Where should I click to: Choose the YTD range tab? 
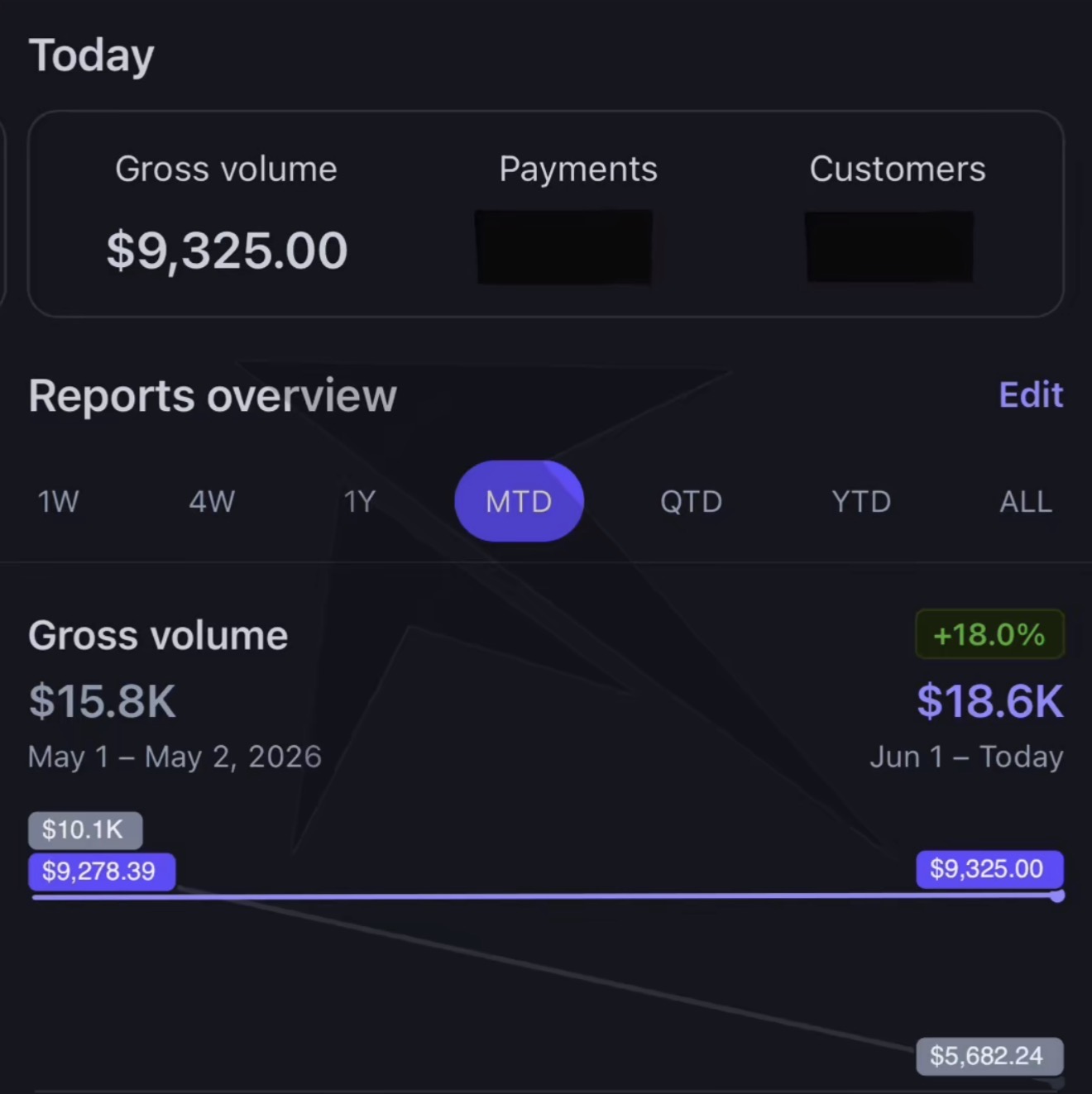pyautogui.click(x=861, y=501)
